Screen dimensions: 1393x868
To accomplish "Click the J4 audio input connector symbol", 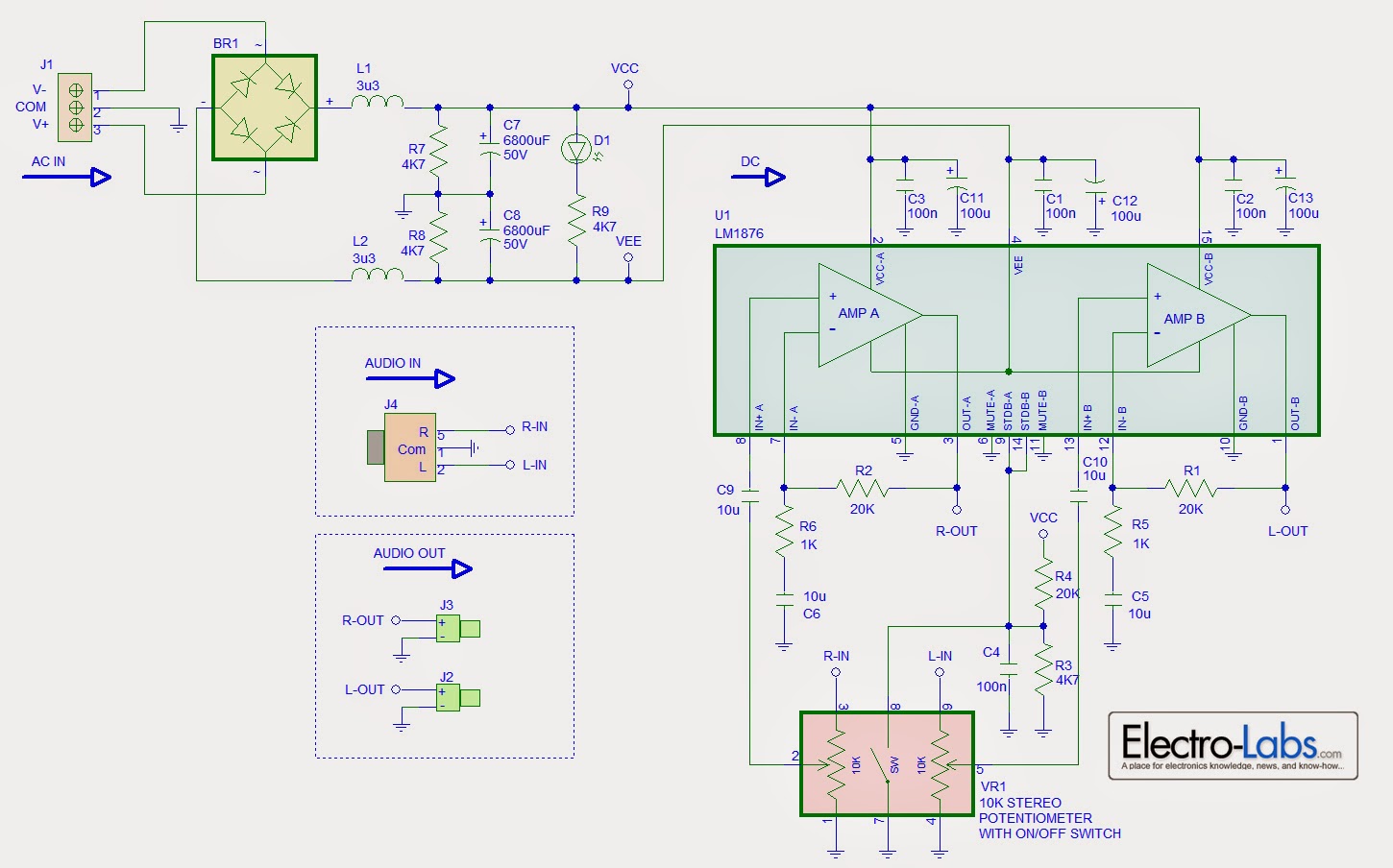I will pyautogui.click(x=410, y=447).
